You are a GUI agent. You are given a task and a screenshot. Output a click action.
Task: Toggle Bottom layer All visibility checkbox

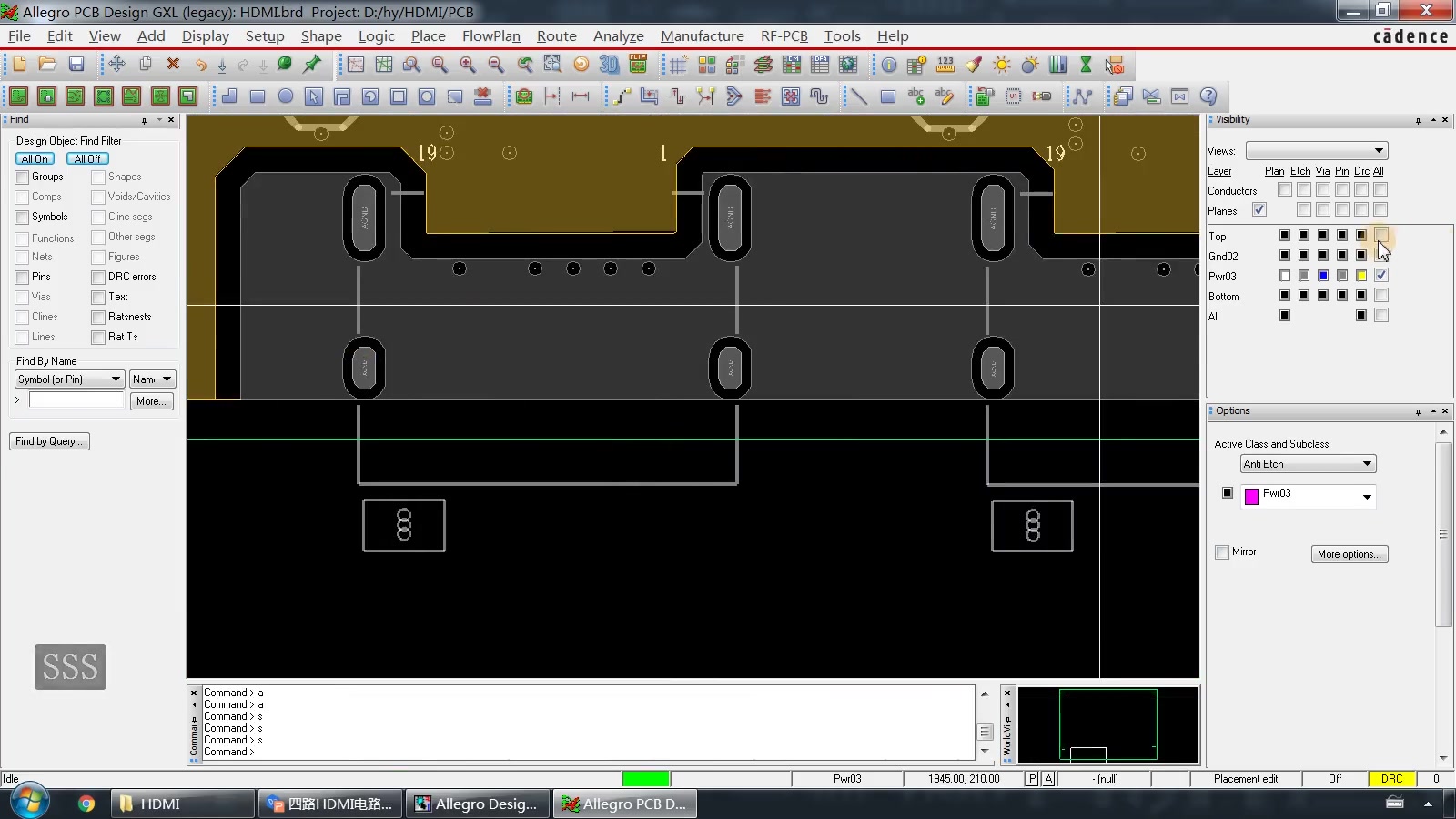[x=1381, y=295]
